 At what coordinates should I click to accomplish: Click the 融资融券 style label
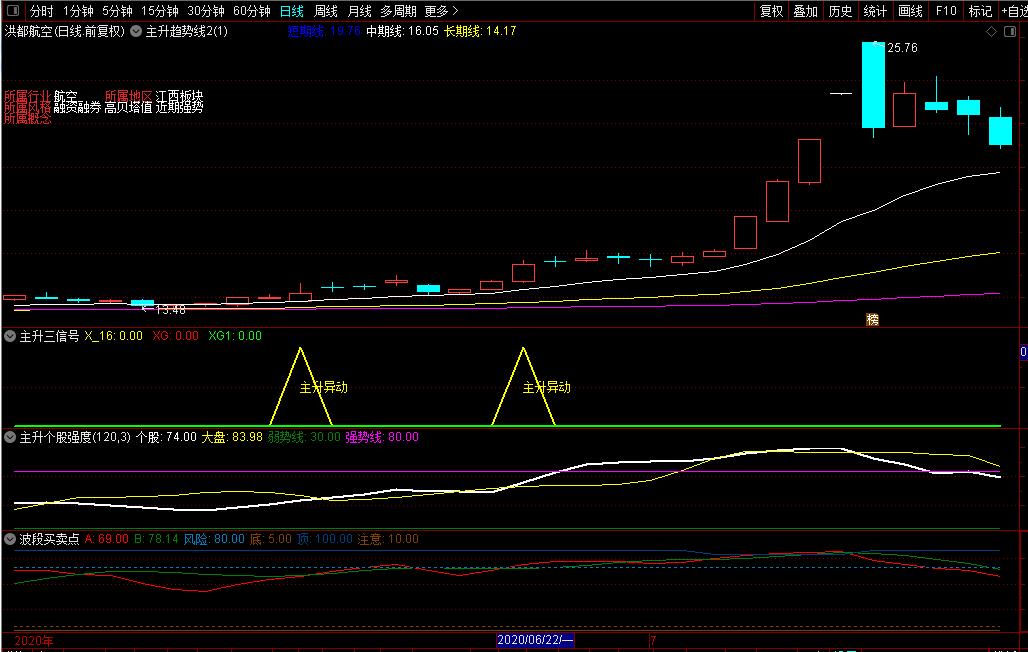(77, 107)
